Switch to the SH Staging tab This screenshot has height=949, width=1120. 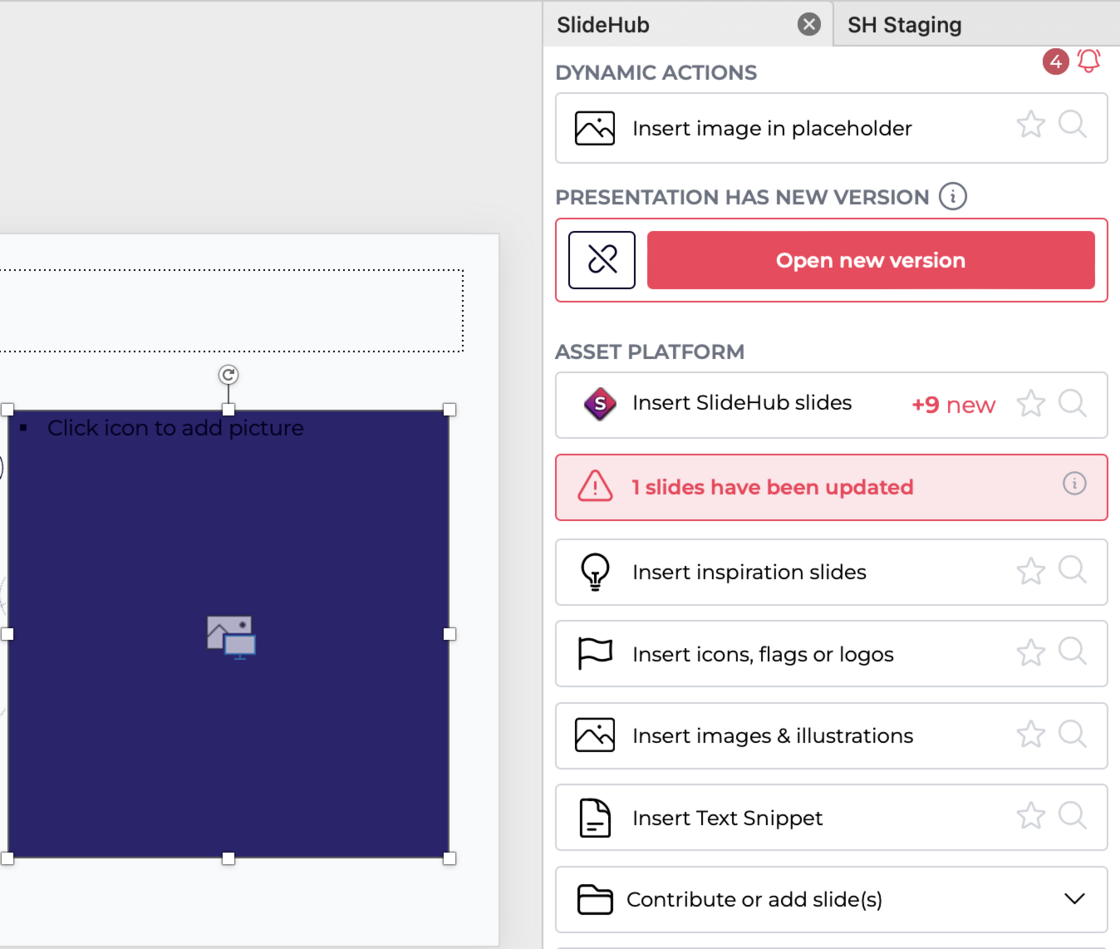click(x=905, y=24)
